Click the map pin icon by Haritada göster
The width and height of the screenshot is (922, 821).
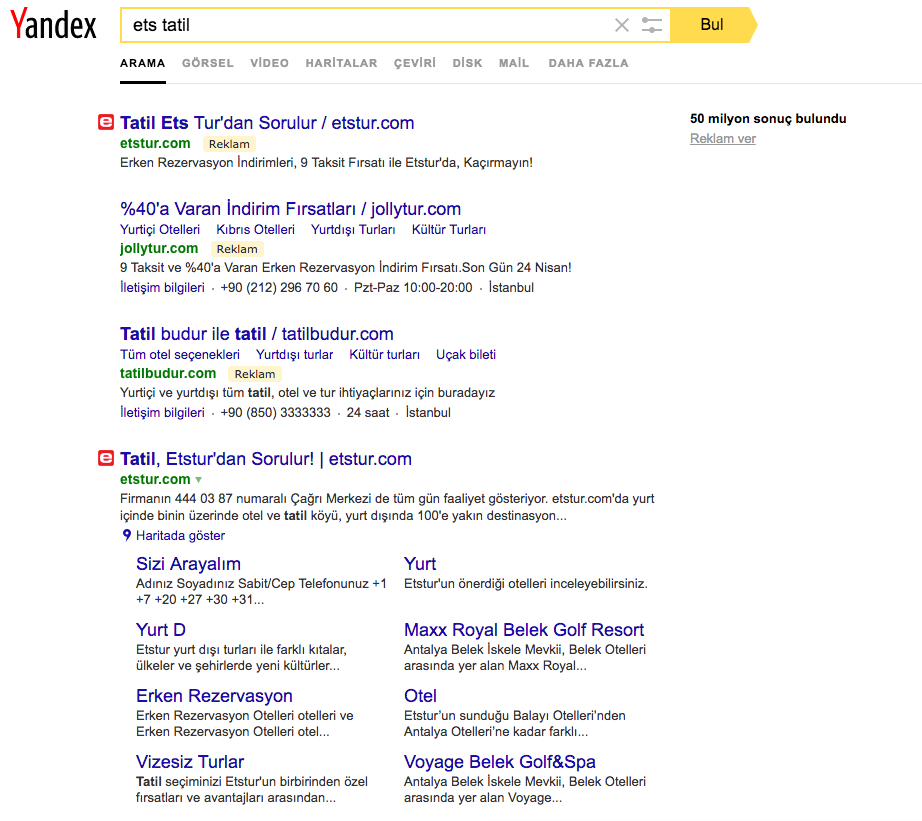[x=126, y=535]
